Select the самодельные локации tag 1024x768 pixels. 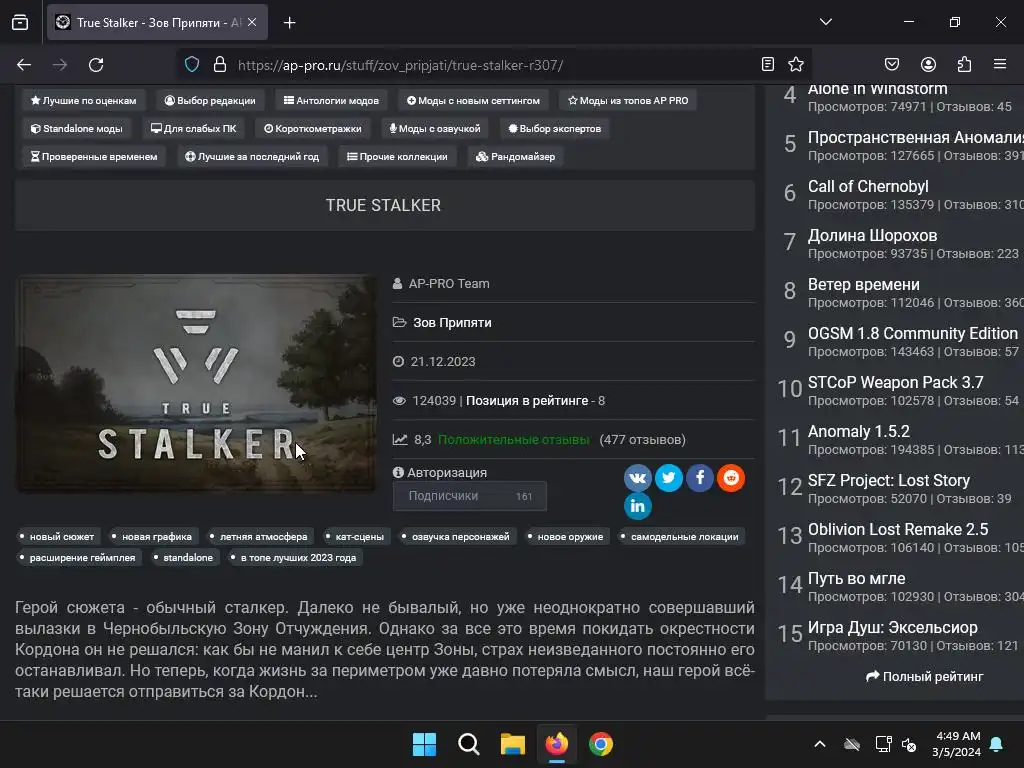click(680, 537)
